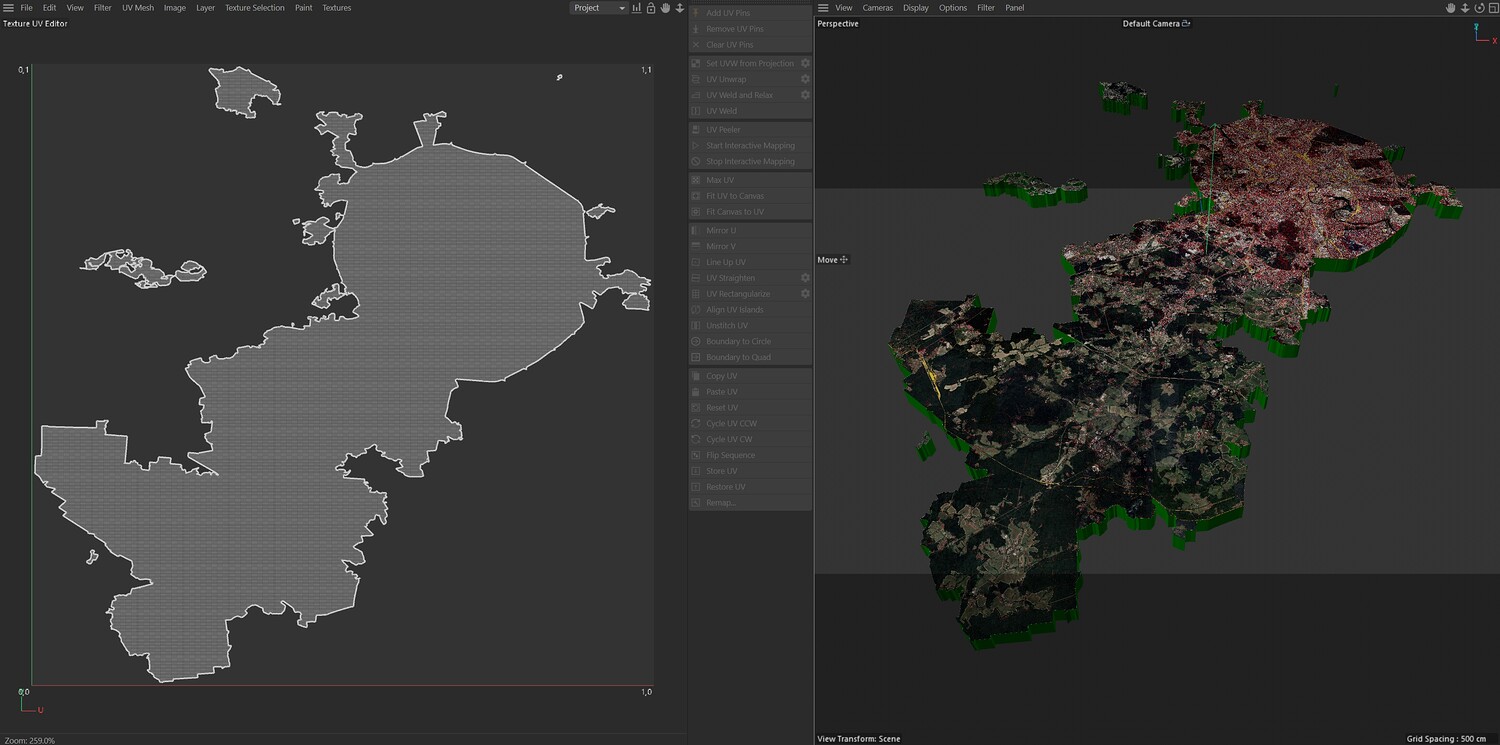The height and width of the screenshot is (745, 1500).
Task: Click the Start Interactive Mapping play icon
Action: [x=696, y=146]
